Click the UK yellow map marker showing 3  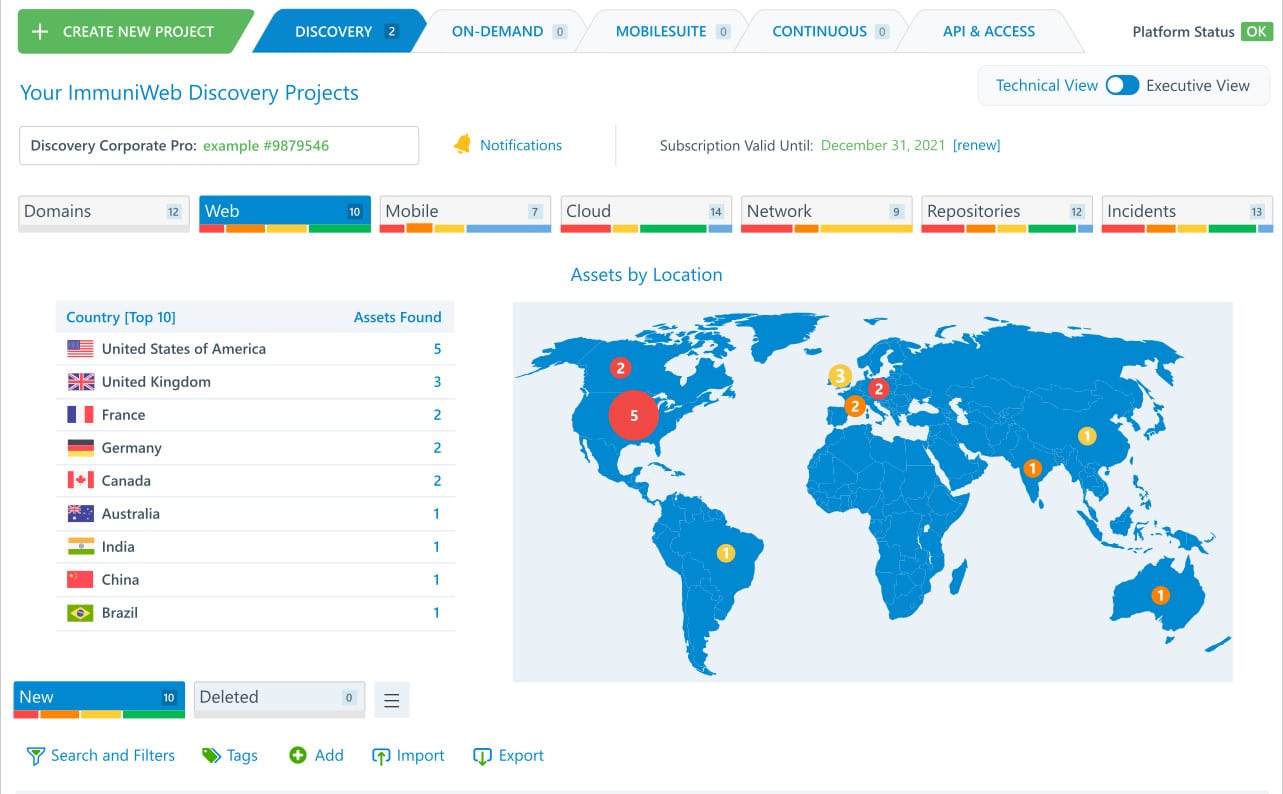[840, 376]
